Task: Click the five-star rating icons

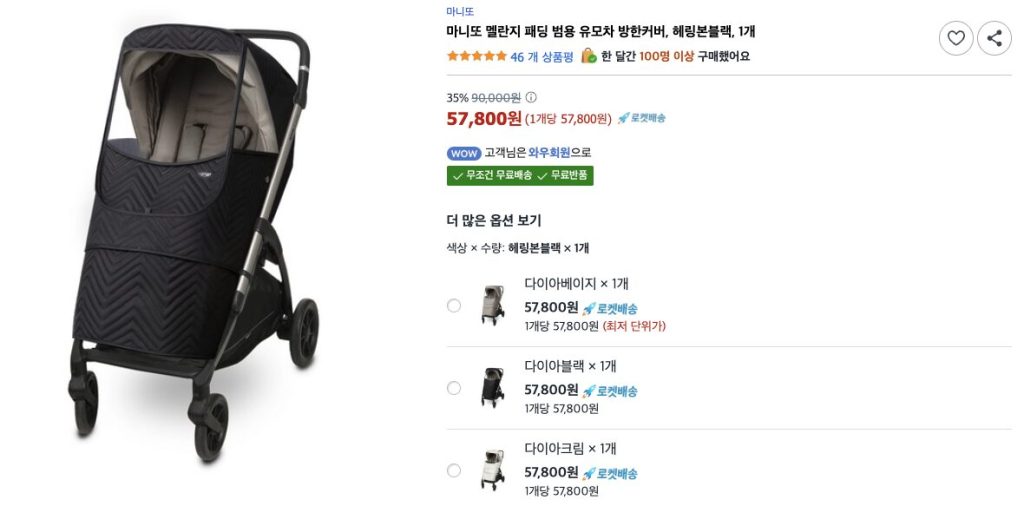Action: click(476, 56)
